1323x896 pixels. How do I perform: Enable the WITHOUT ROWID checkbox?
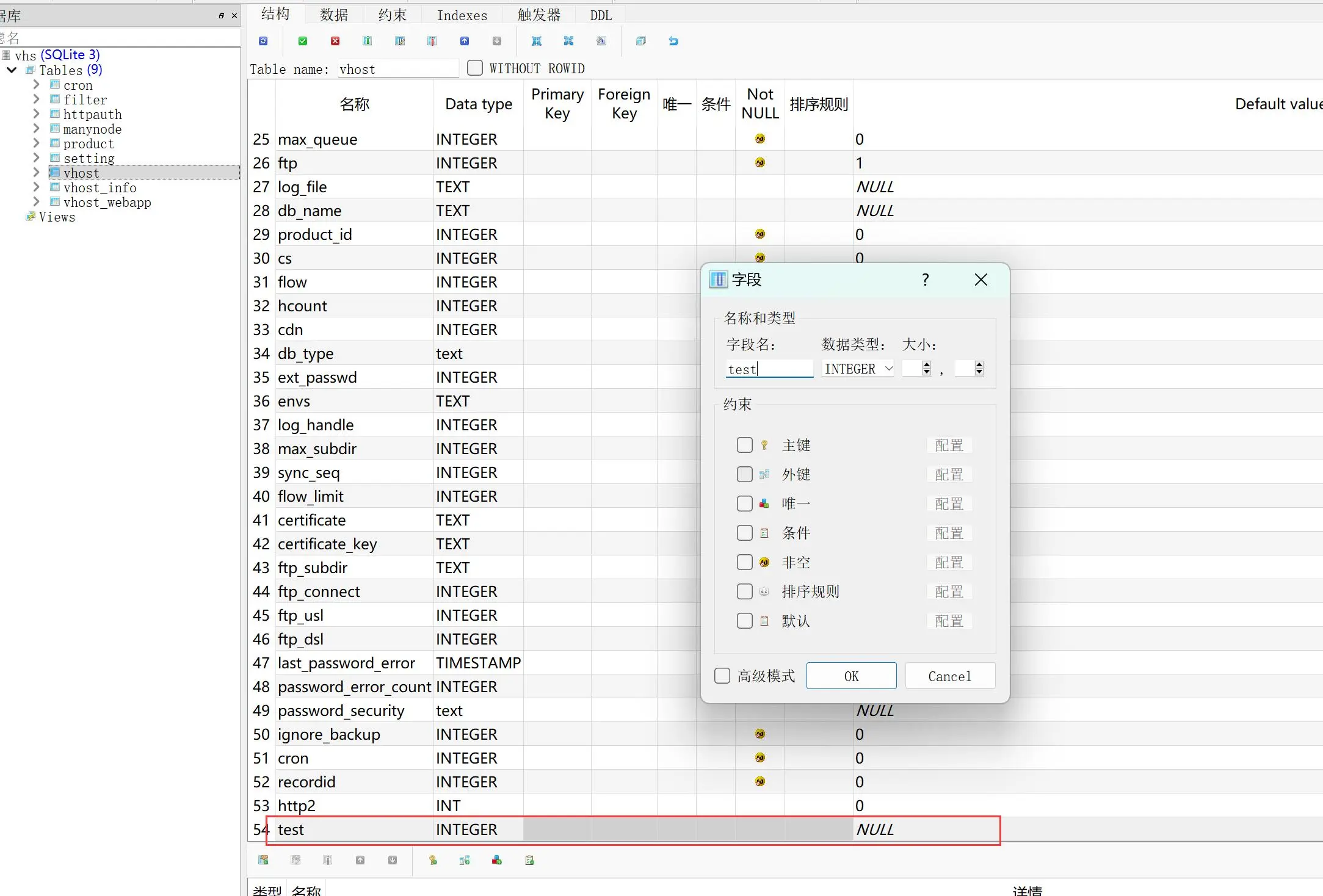click(x=475, y=68)
